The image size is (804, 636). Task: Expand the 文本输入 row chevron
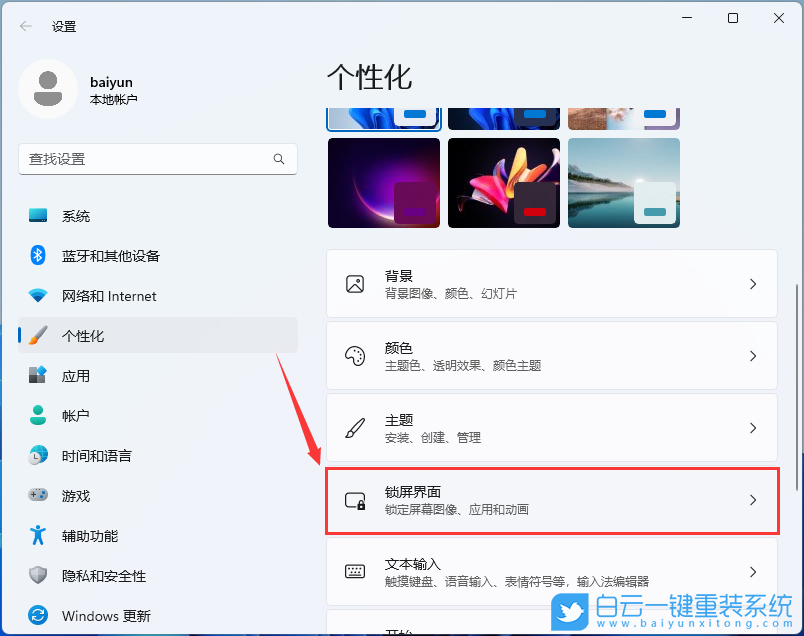tap(753, 571)
